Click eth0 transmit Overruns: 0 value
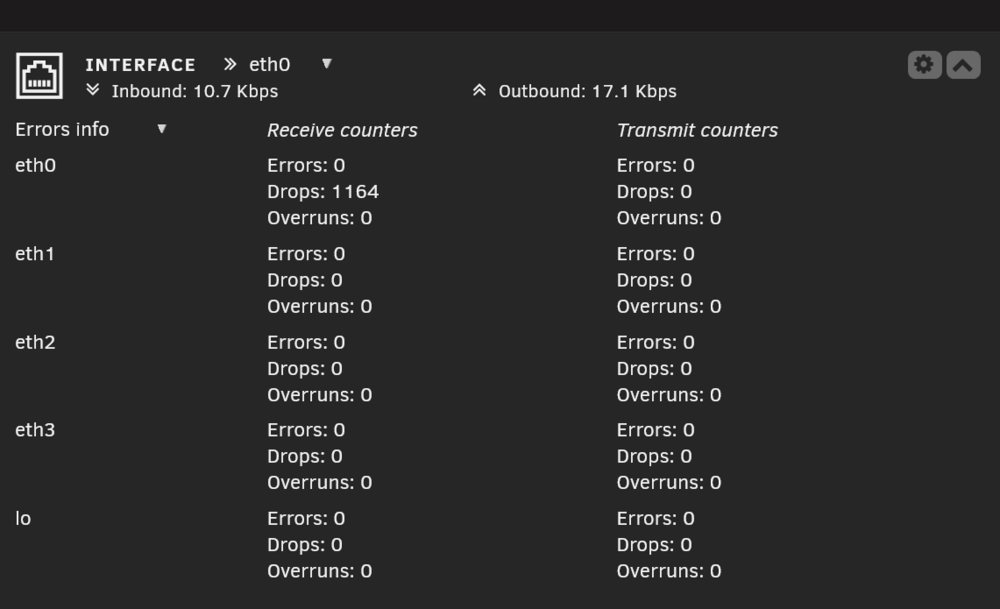This screenshot has width=1000, height=609. click(x=669, y=218)
